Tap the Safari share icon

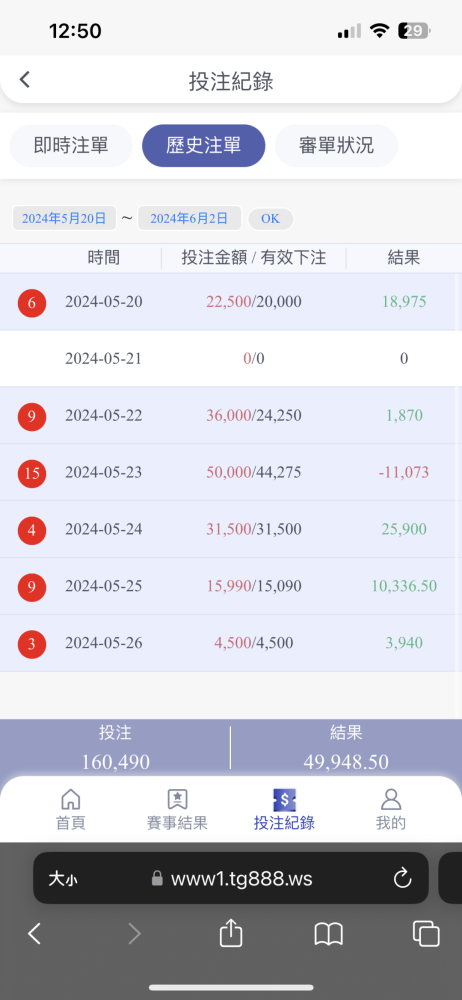point(231,934)
